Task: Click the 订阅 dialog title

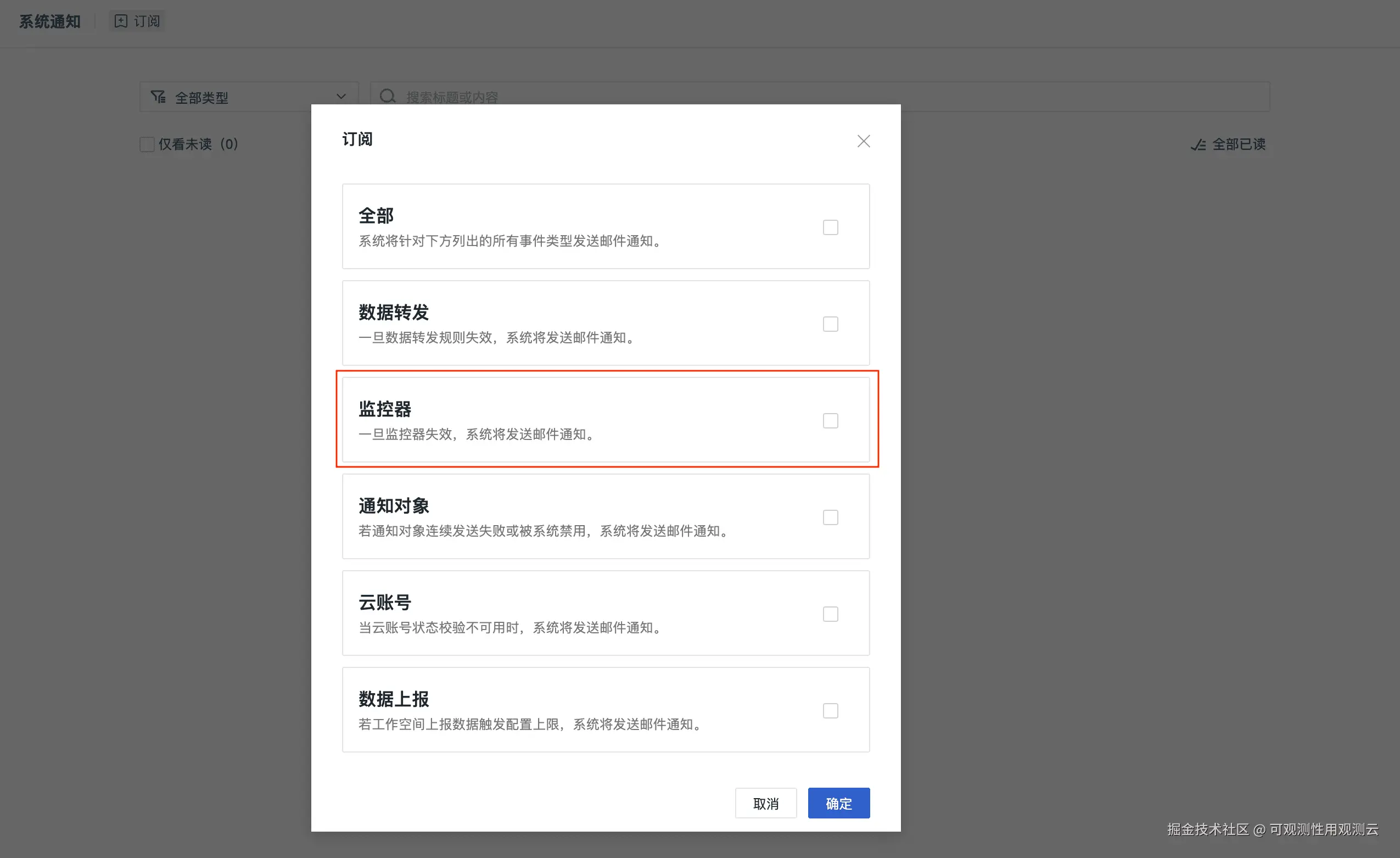Action: [x=357, y=140]
